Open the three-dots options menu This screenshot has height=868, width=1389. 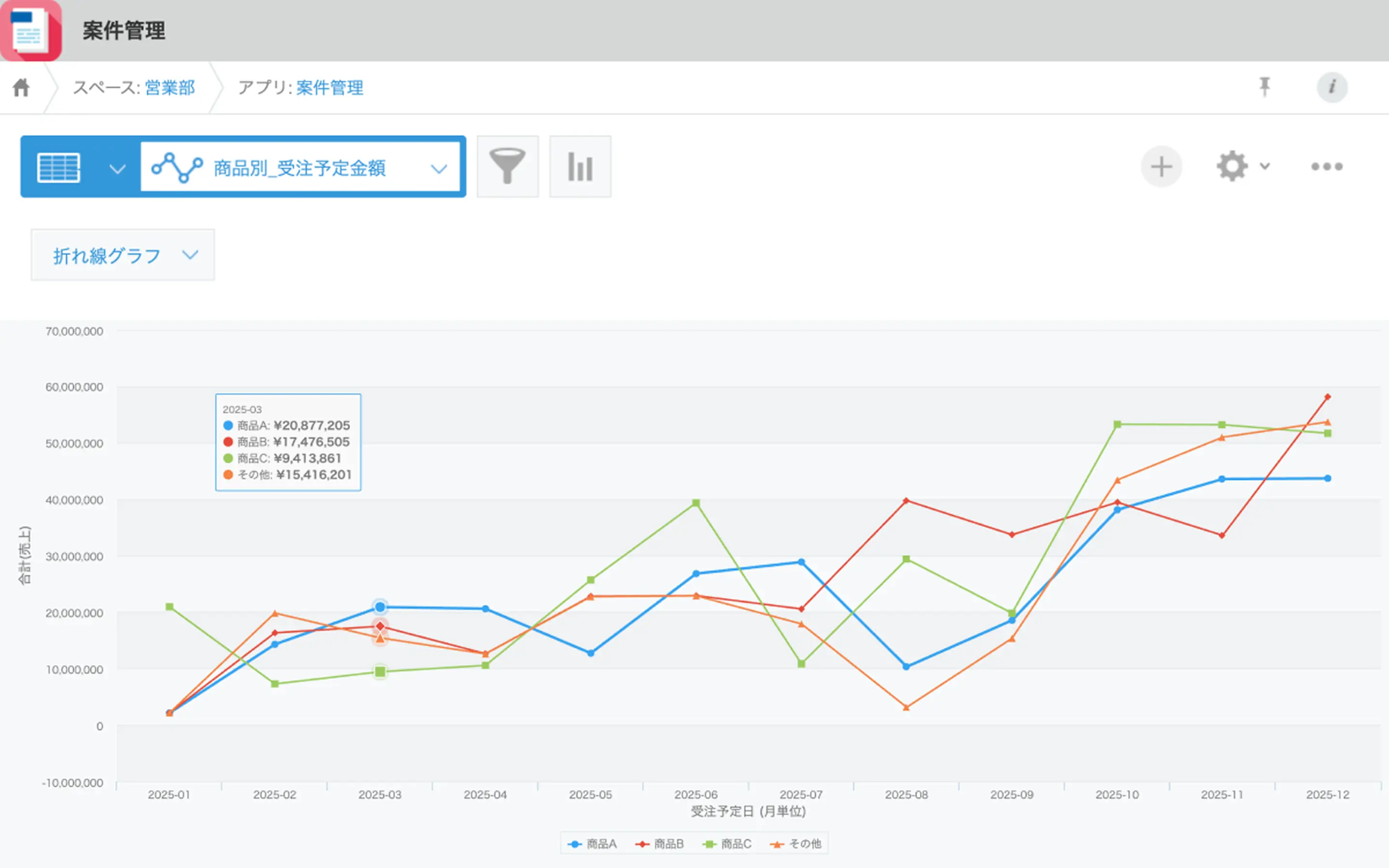[1326, 166]
